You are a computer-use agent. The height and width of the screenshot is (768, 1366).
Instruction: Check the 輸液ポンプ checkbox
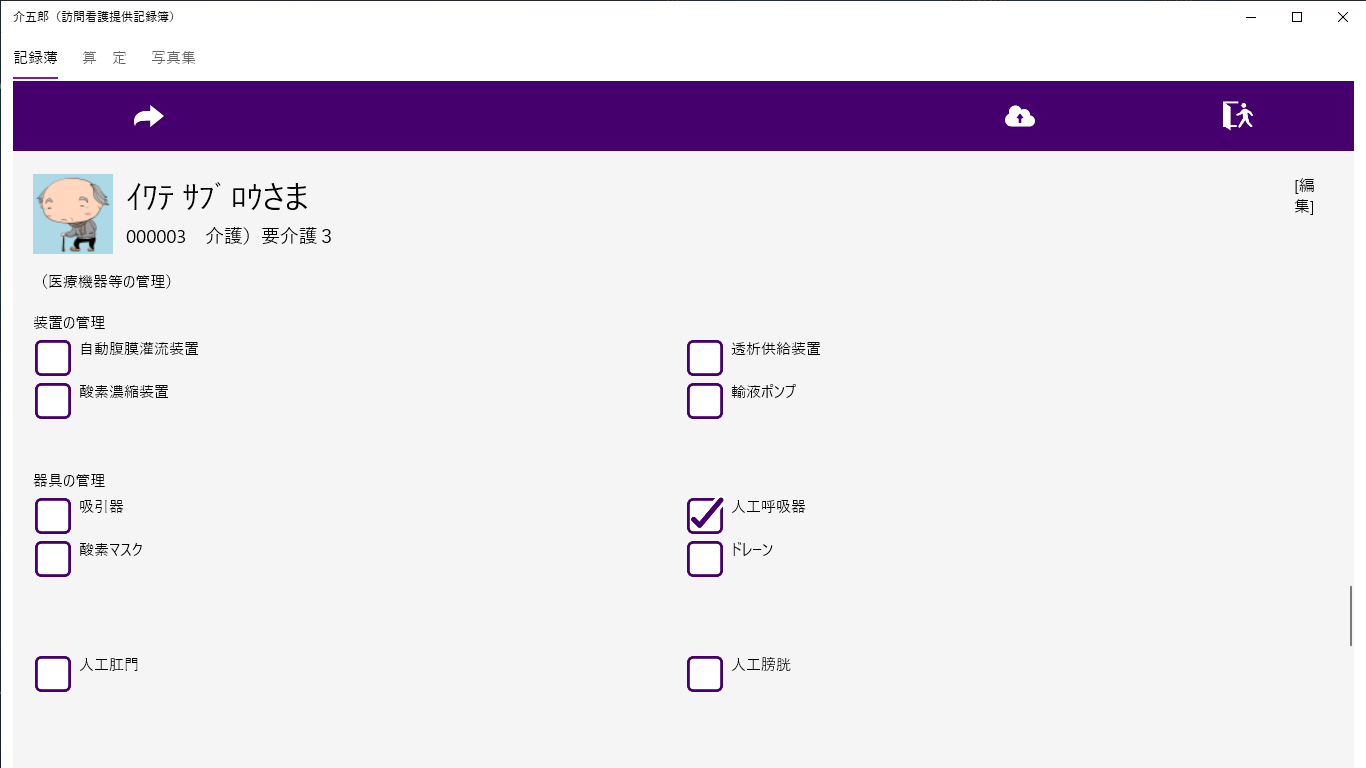pyautogui.click(x=705, y=401)
